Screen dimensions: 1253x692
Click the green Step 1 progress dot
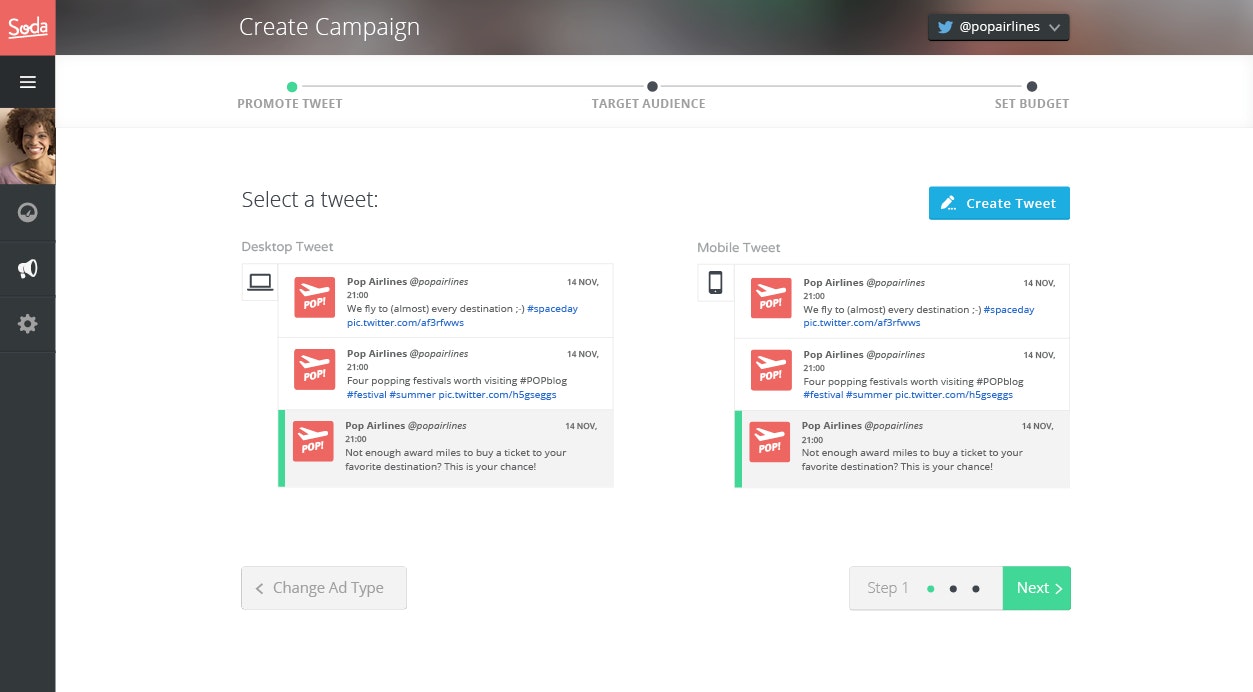[x=930, y=589]
